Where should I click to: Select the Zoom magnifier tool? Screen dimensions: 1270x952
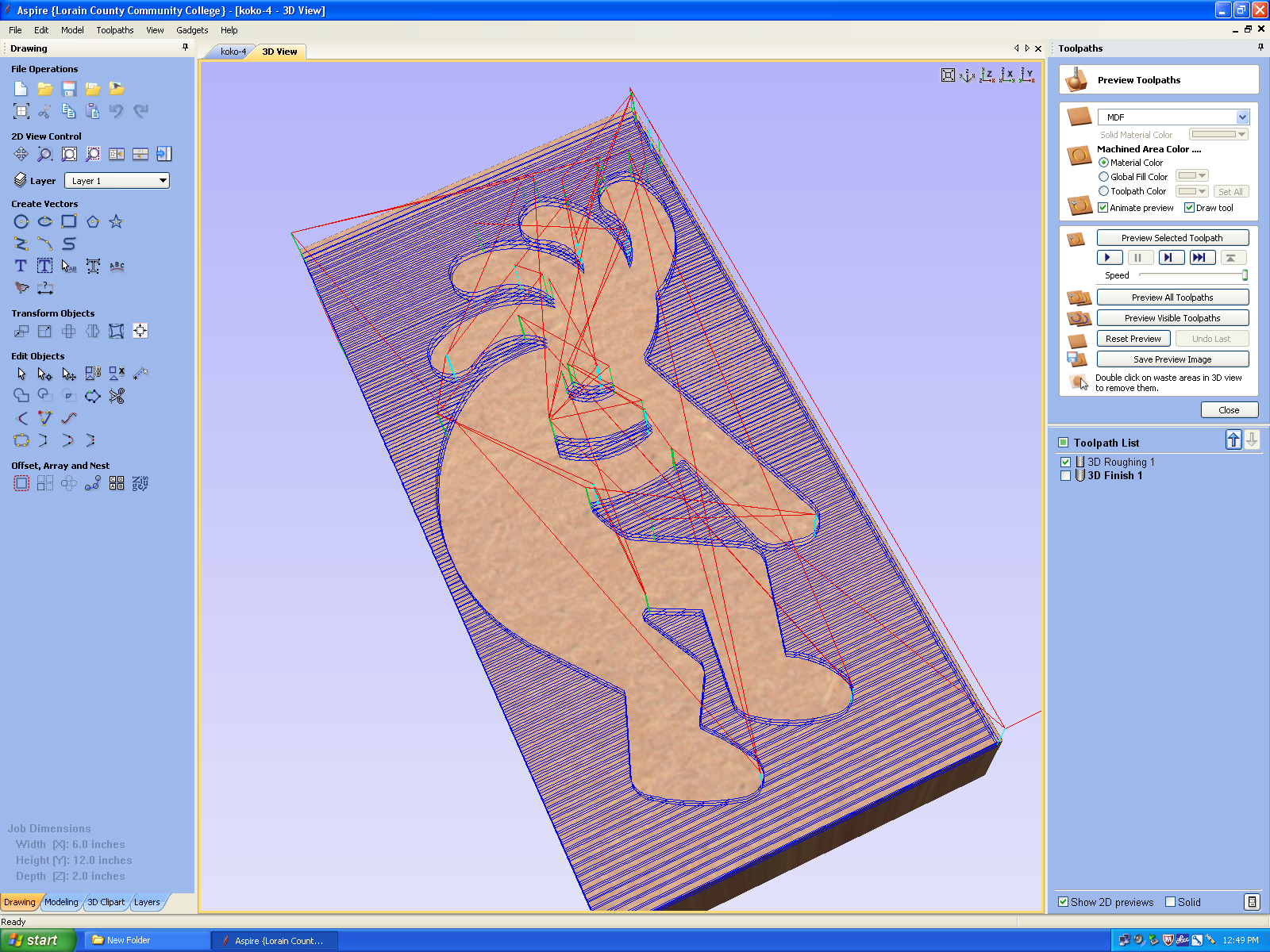click(x=45, y=154)
